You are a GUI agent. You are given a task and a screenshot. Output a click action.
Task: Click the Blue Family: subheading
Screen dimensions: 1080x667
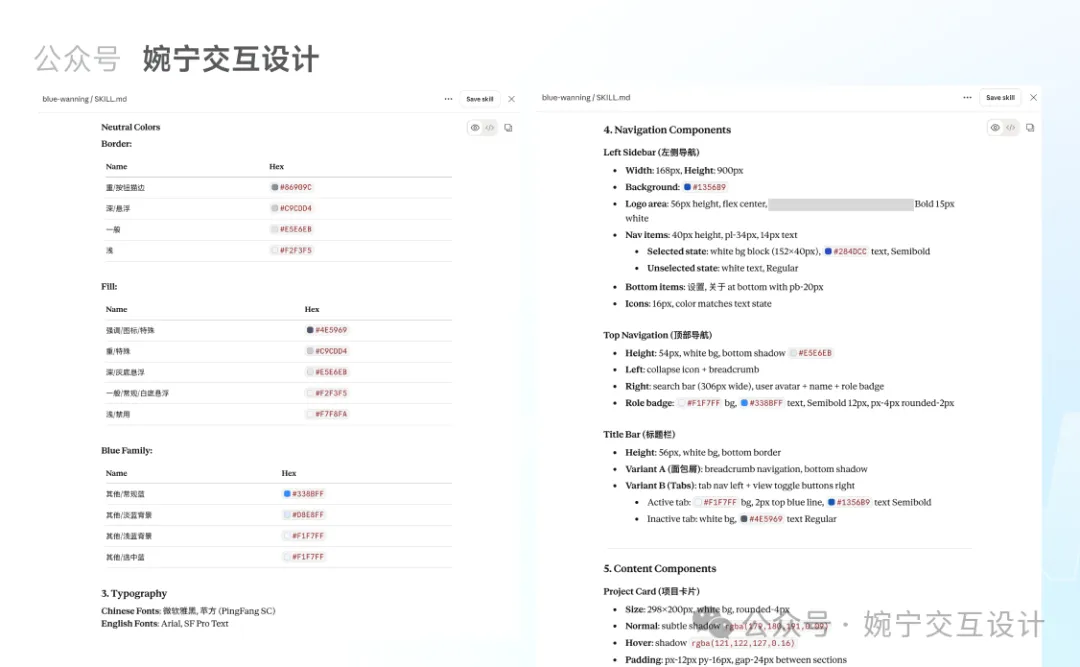[x=127, y=451]
